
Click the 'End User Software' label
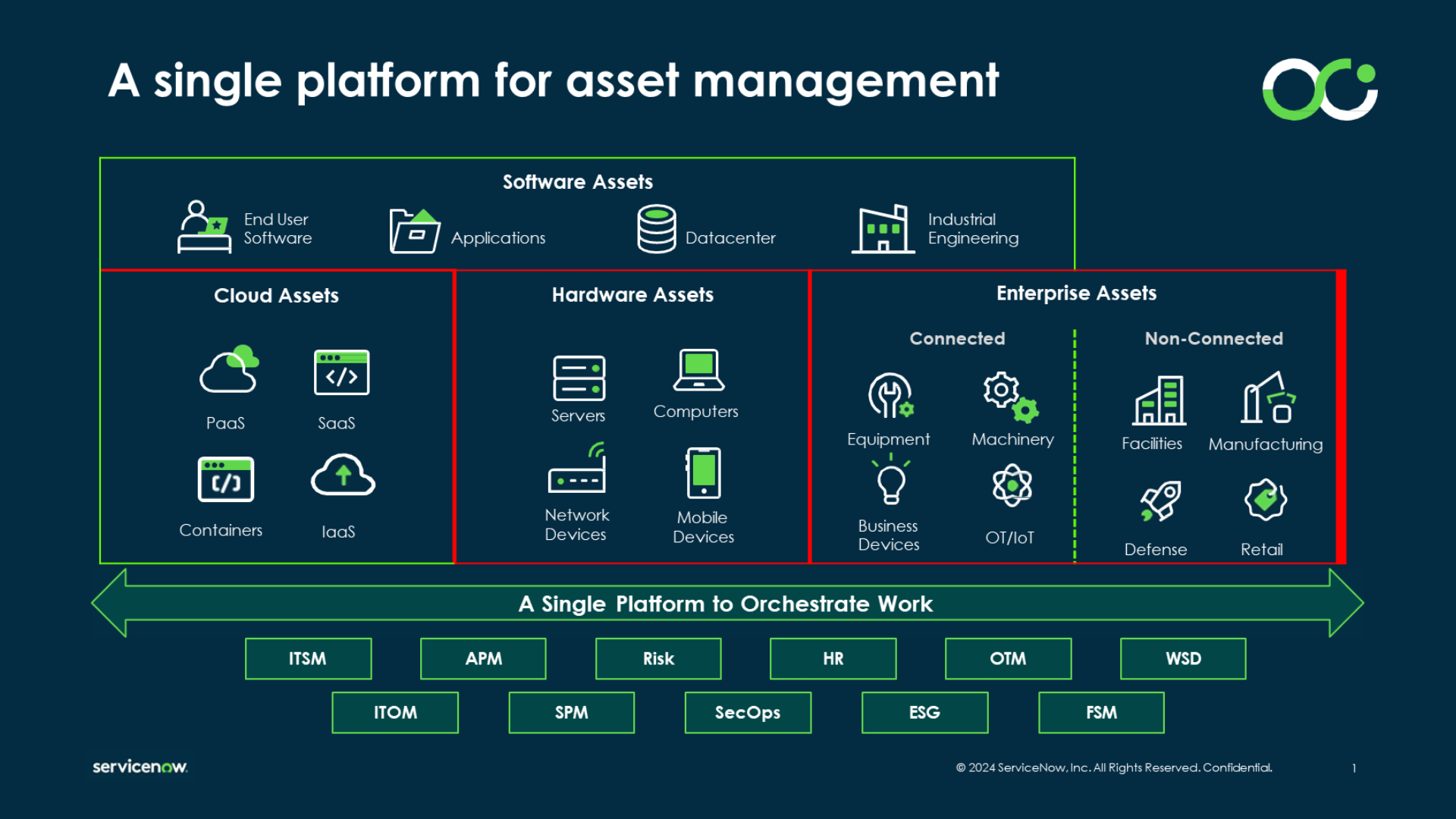coord(278,228)
